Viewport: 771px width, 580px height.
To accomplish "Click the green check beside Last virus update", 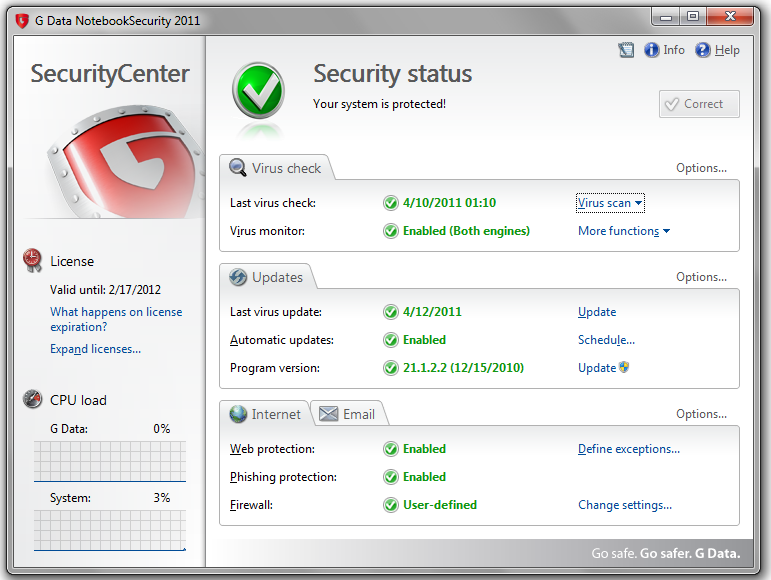I will [x=390, y=312].
